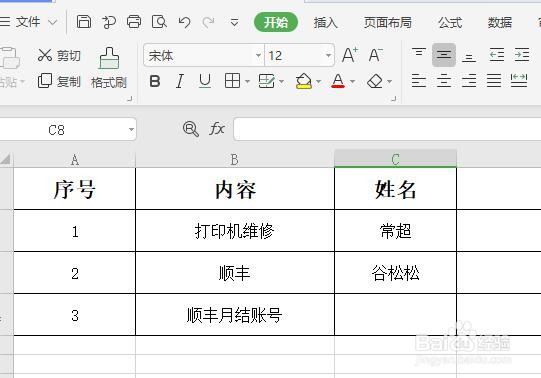Activate the 格式刷 format painter
Viewport: 541px width, 378px height.
[x=109, y=68]
